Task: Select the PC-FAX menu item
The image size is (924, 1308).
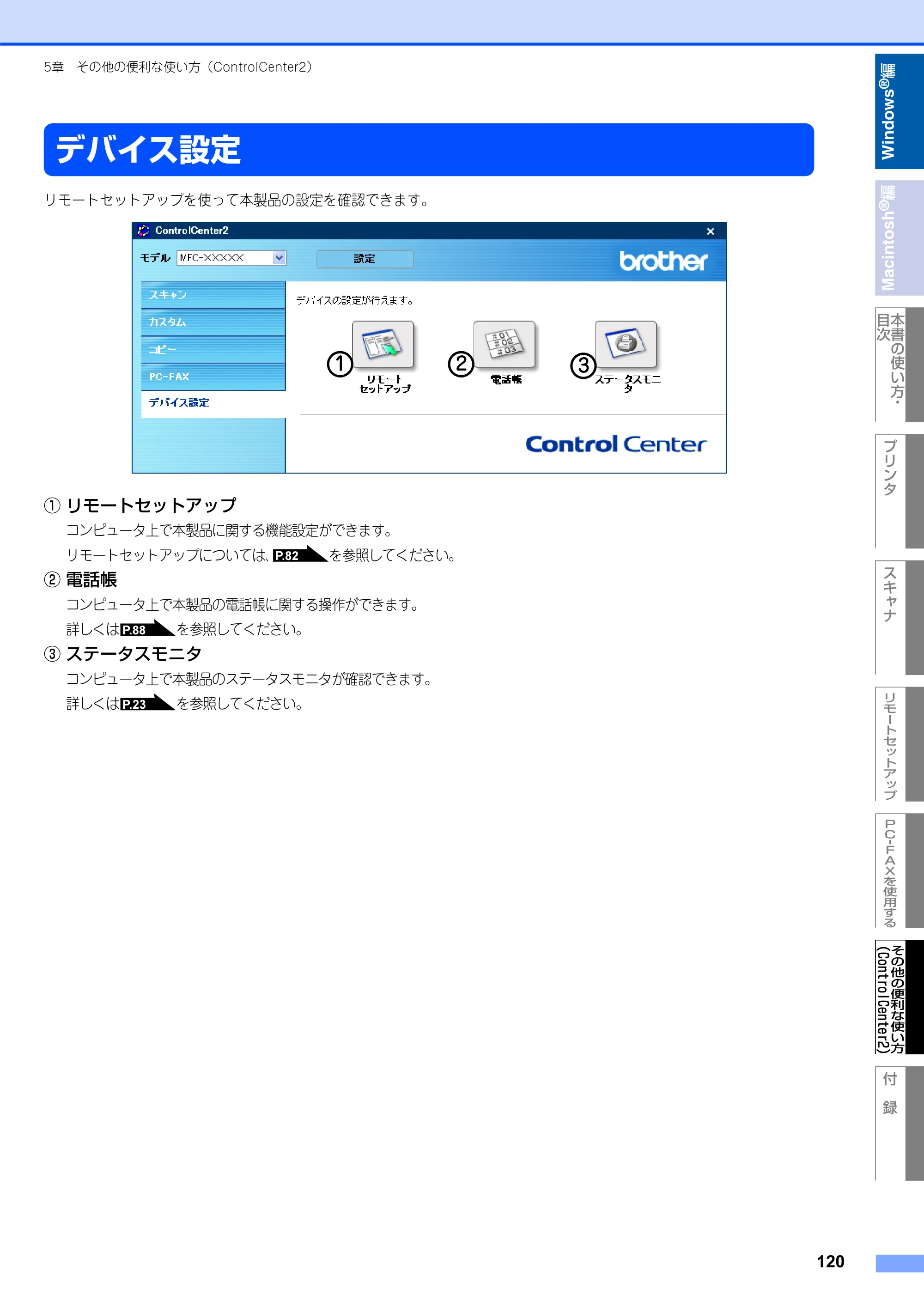Action: click(x=213, y=377)
